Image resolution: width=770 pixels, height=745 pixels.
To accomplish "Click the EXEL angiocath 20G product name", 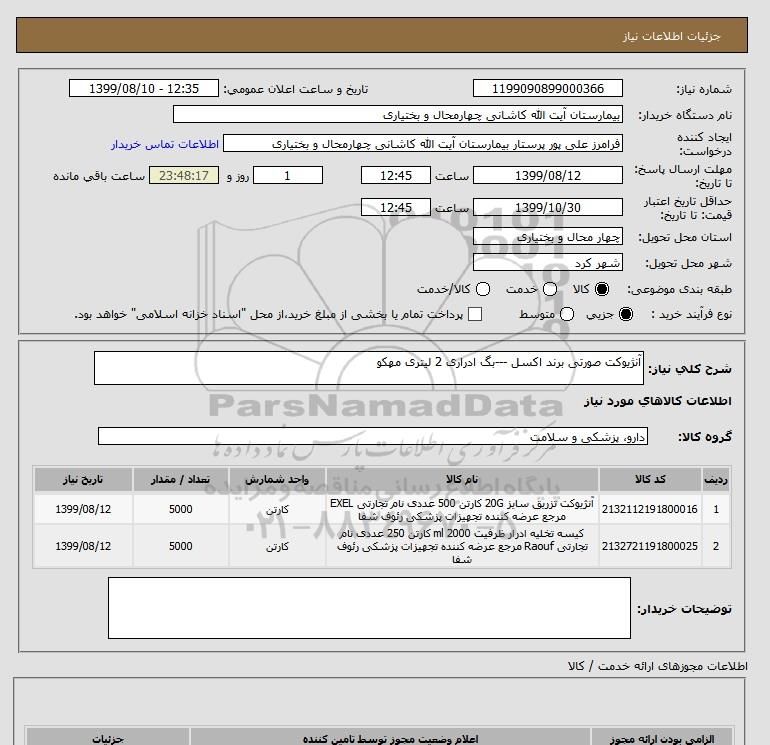I will (462, 510).
